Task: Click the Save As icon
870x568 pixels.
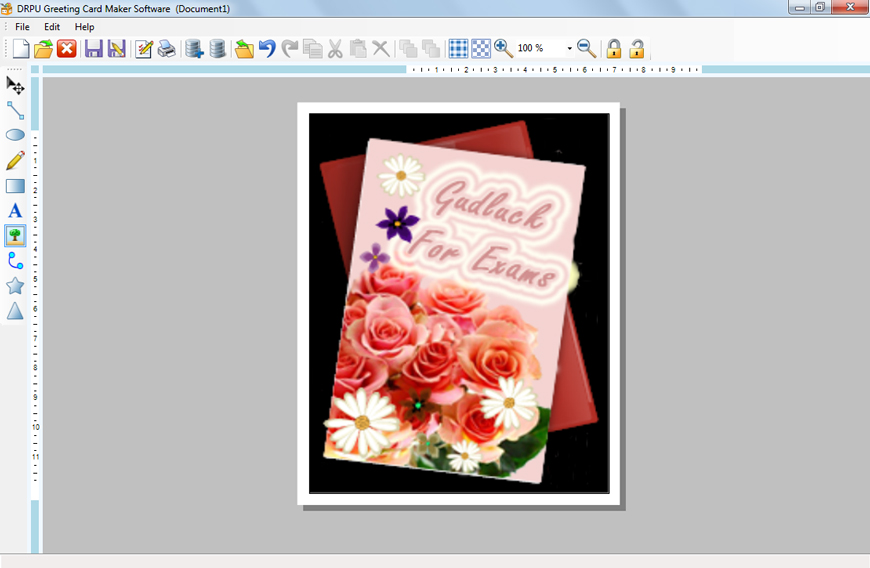Action: click(117, 49)
